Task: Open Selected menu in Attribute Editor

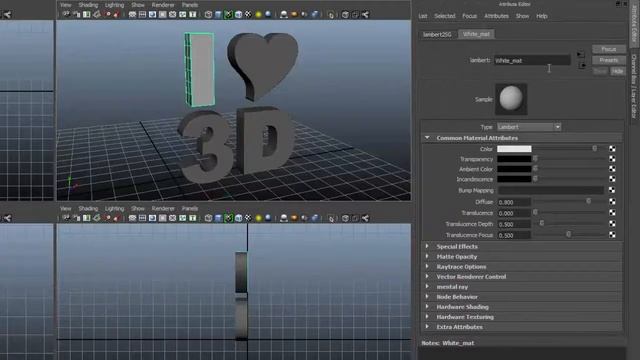Action: [x=444, y=16]
